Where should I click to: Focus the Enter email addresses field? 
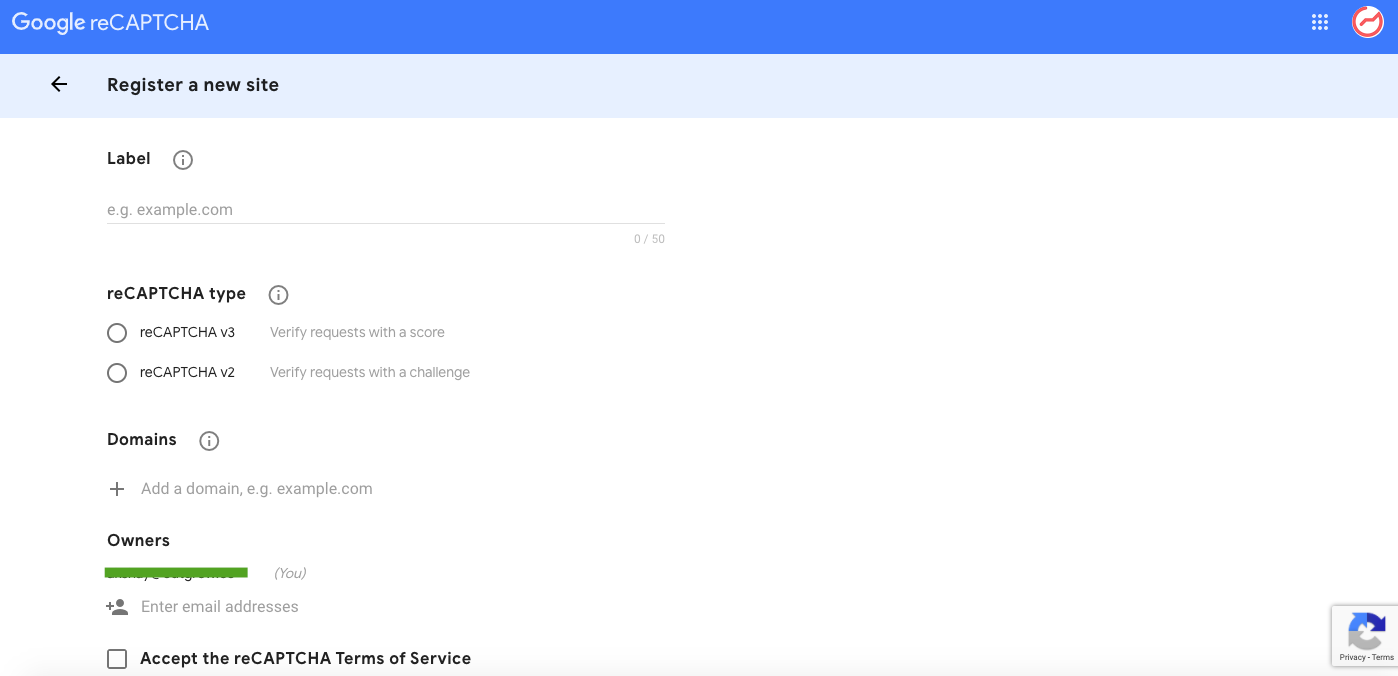[220, 607]
